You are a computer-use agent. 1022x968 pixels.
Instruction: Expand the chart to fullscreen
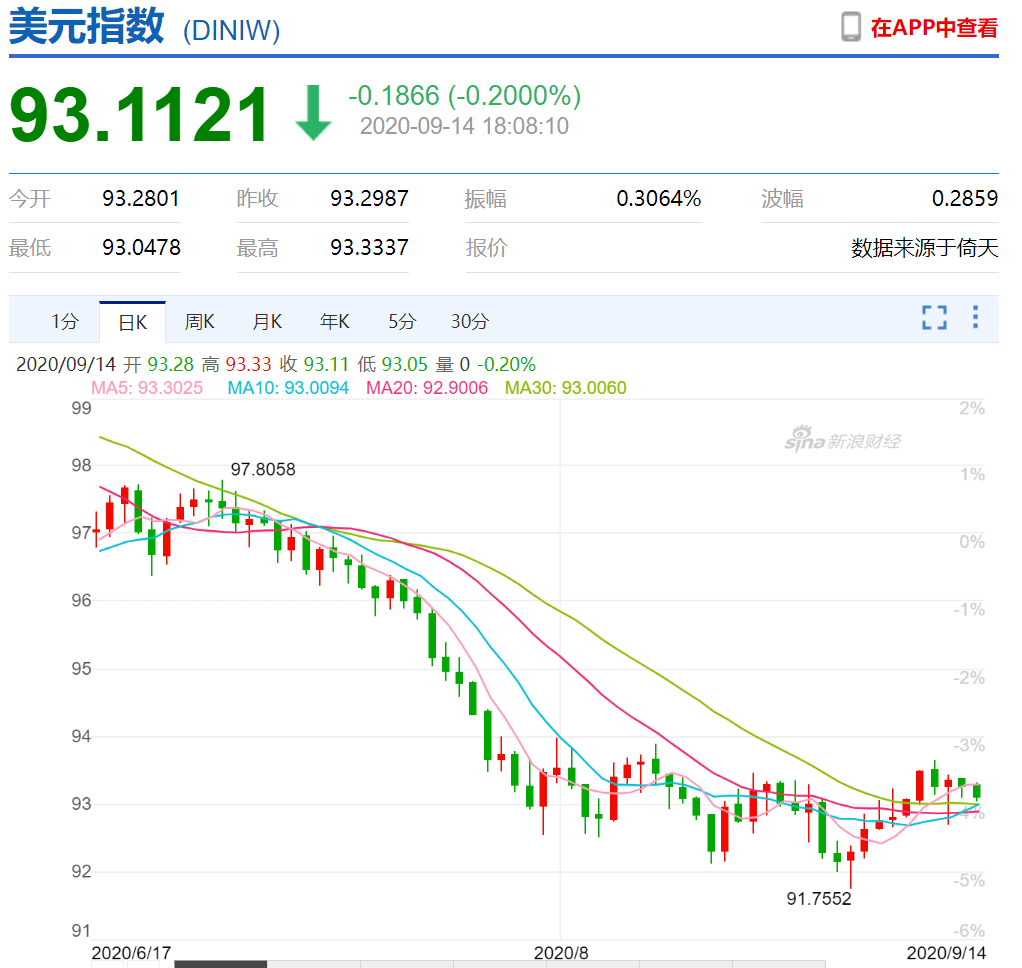point(934,319)
